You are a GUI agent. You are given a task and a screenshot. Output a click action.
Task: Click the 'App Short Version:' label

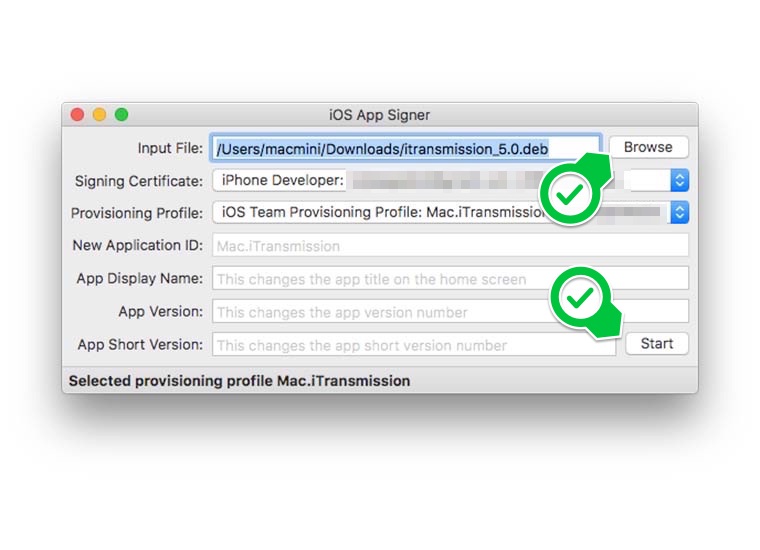click(140, 345)
